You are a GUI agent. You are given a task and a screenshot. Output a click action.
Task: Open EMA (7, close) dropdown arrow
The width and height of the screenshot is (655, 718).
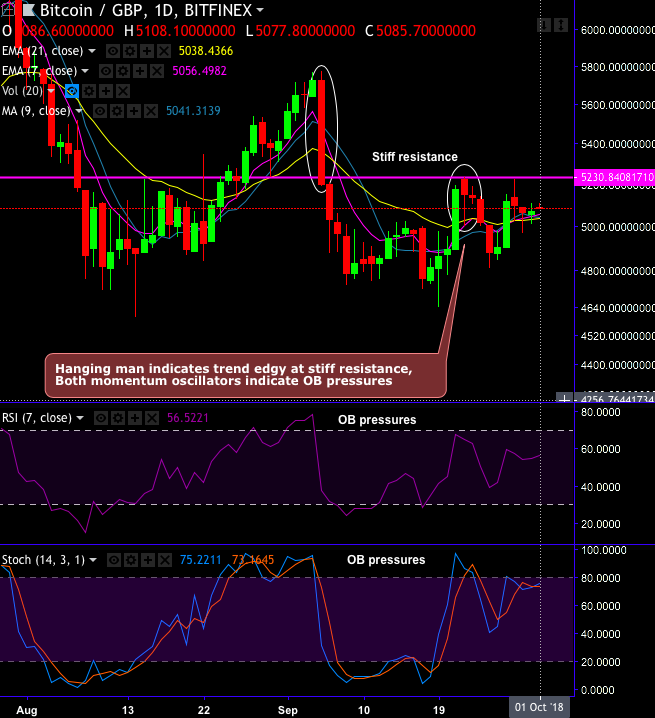pyautogui.click(x=85, y=71)
